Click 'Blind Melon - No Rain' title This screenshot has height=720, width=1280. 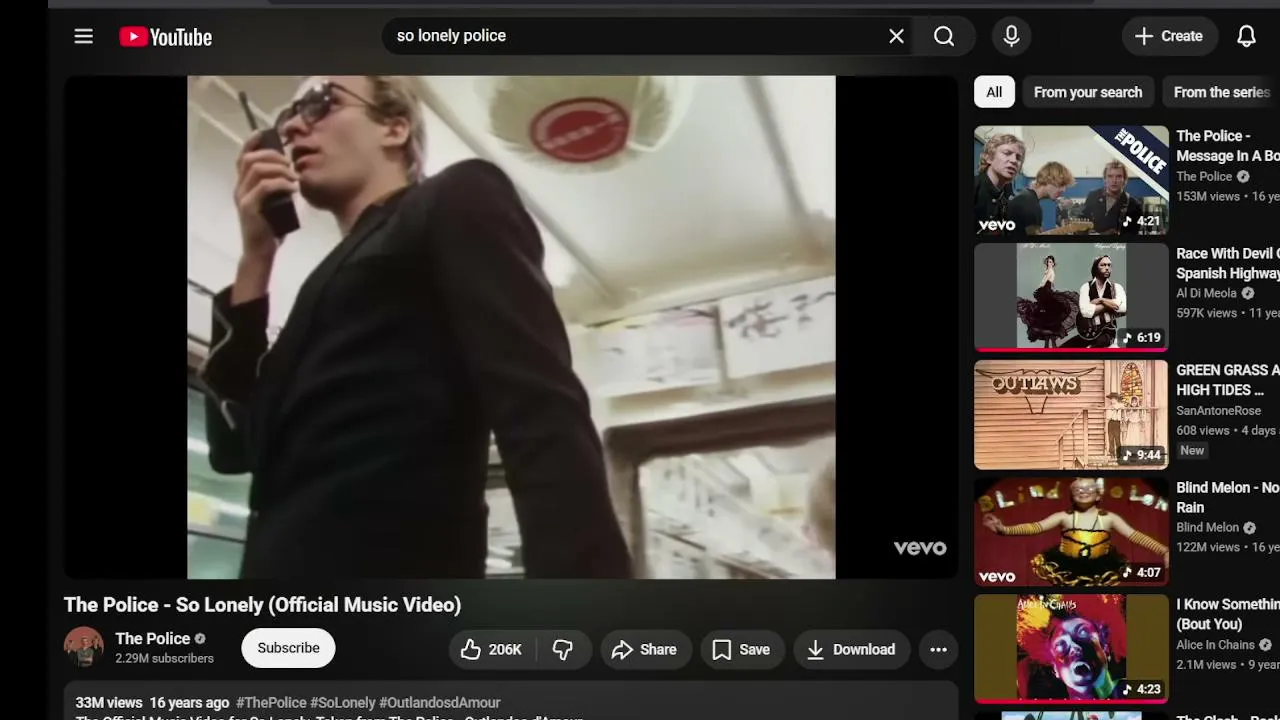tap(1228, 497)
